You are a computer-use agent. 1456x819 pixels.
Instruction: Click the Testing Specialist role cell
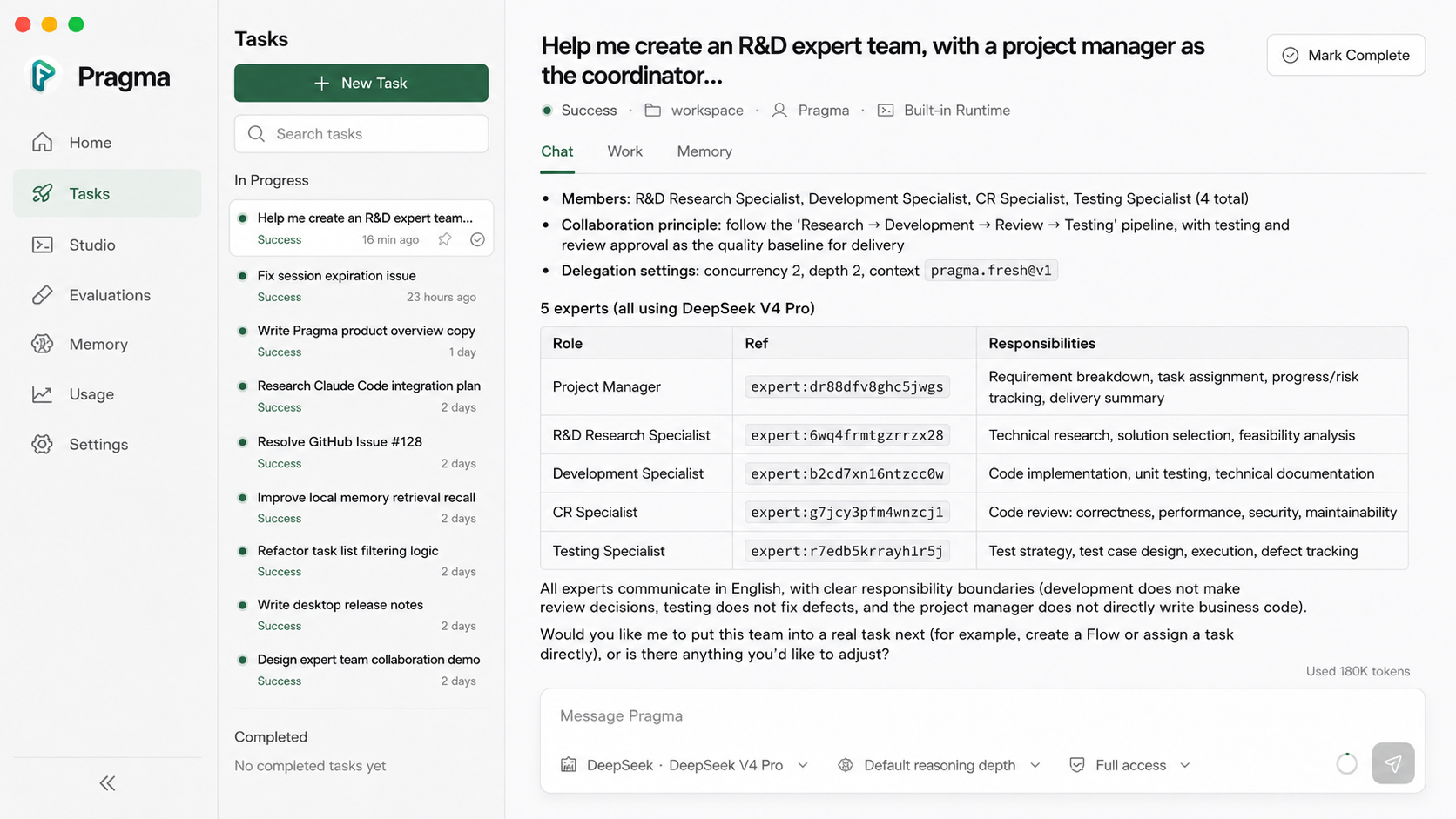[x=637, y=551]
